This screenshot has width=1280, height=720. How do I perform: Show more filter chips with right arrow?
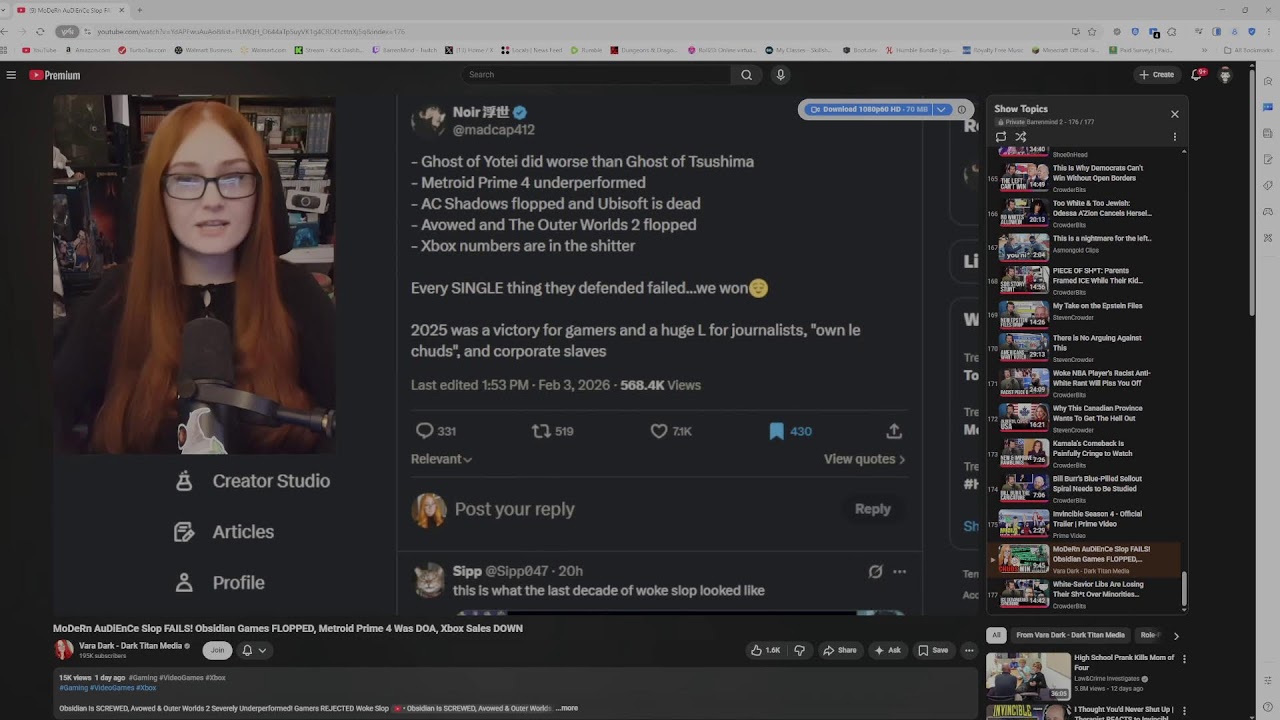1176,635
